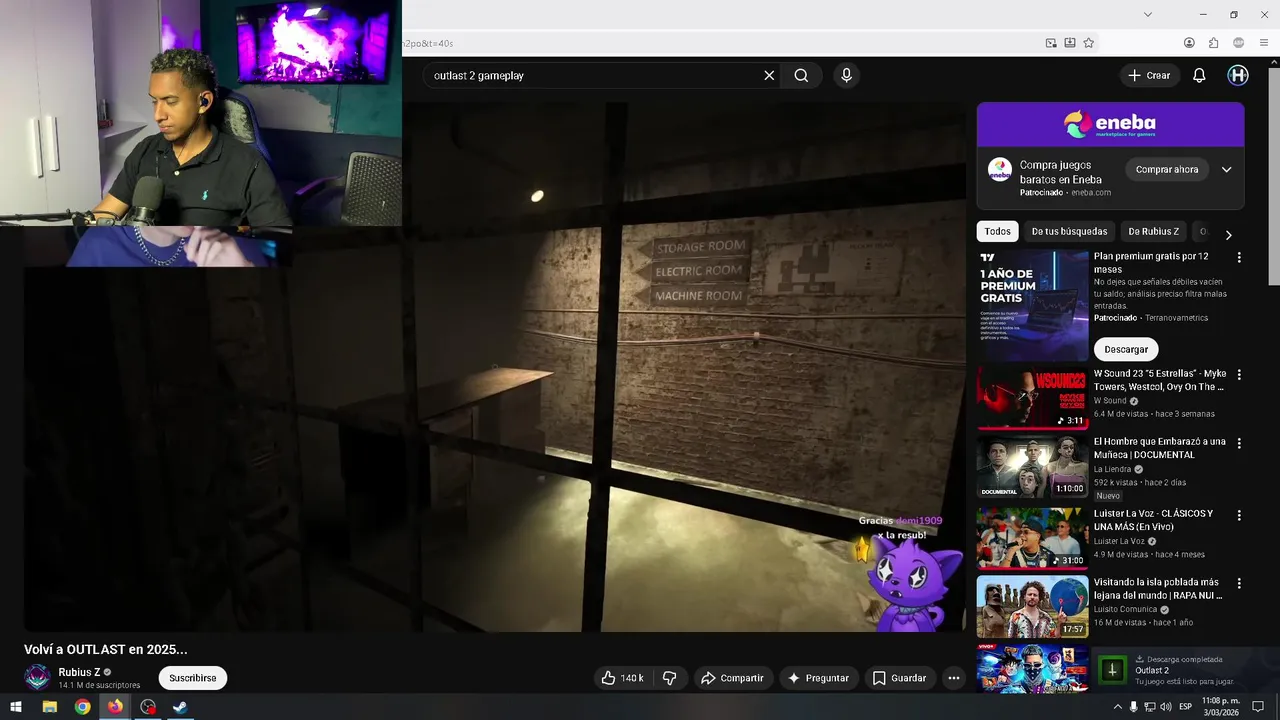Open options for Visitando la isla video
The height and width of the screenshot is (720, 1280).
click(1239, 583)
